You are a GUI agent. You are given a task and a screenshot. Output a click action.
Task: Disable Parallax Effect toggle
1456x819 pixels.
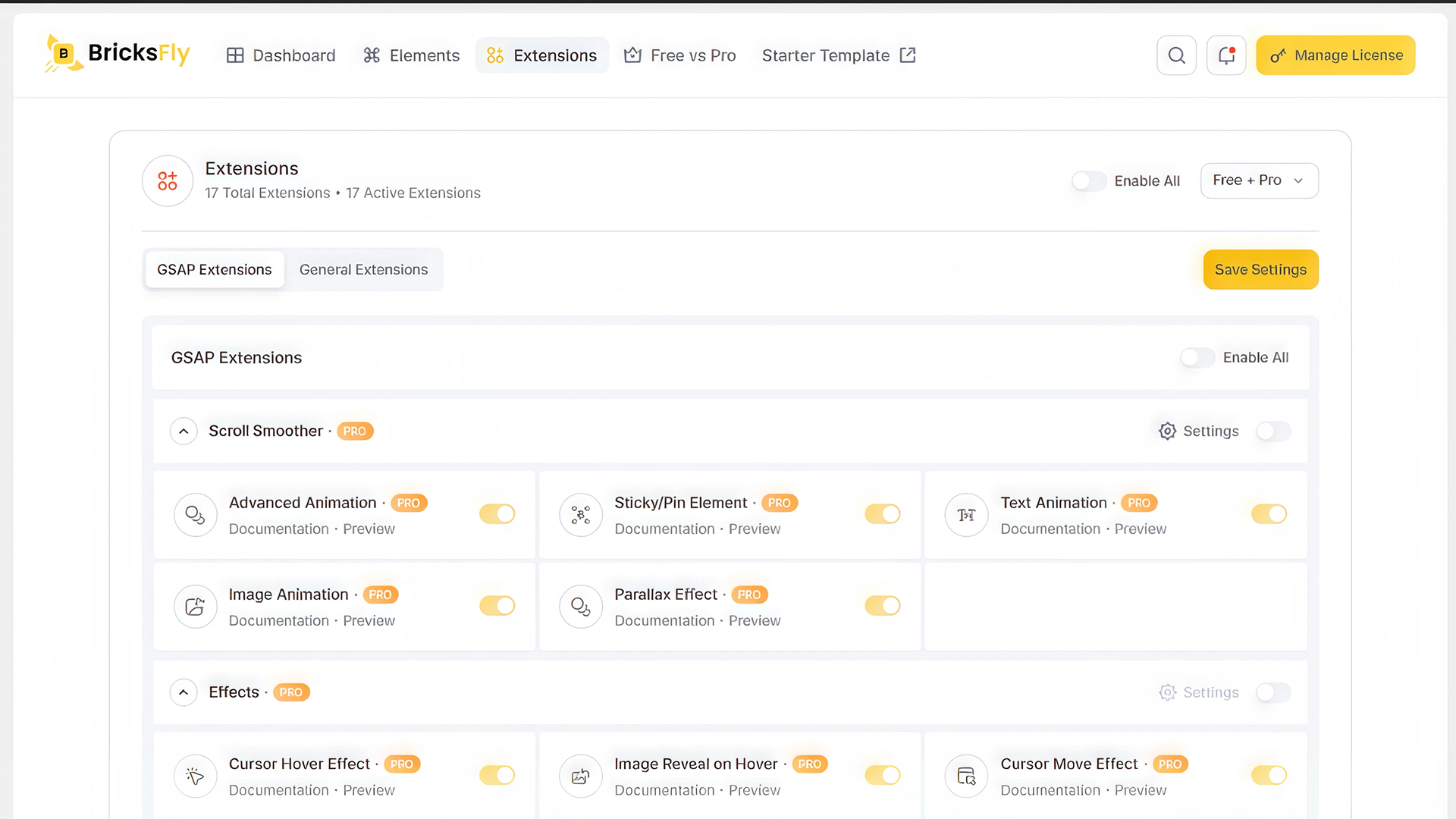point(883,606)
